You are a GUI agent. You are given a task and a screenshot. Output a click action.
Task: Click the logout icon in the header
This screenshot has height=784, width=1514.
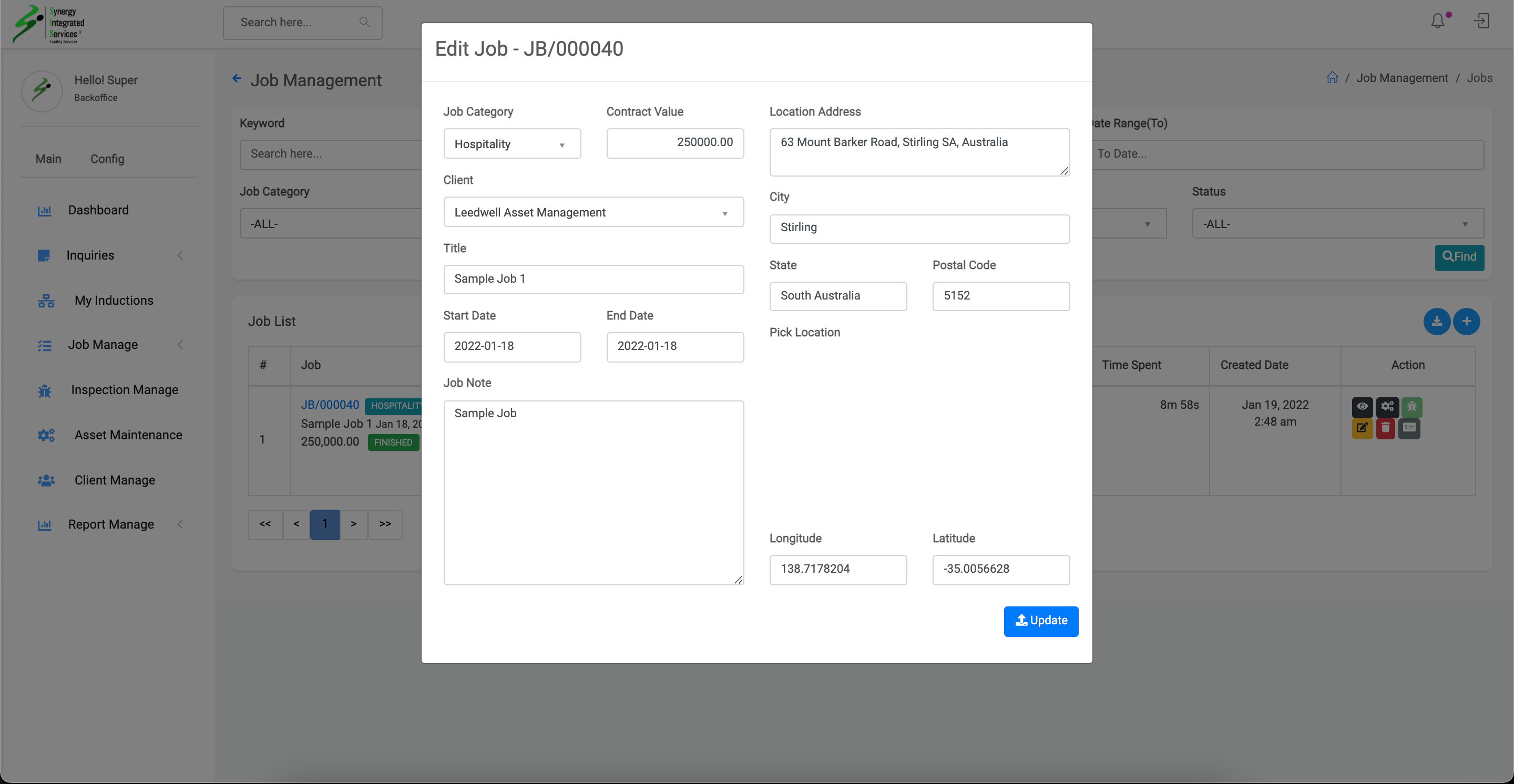pos(1481,22)
